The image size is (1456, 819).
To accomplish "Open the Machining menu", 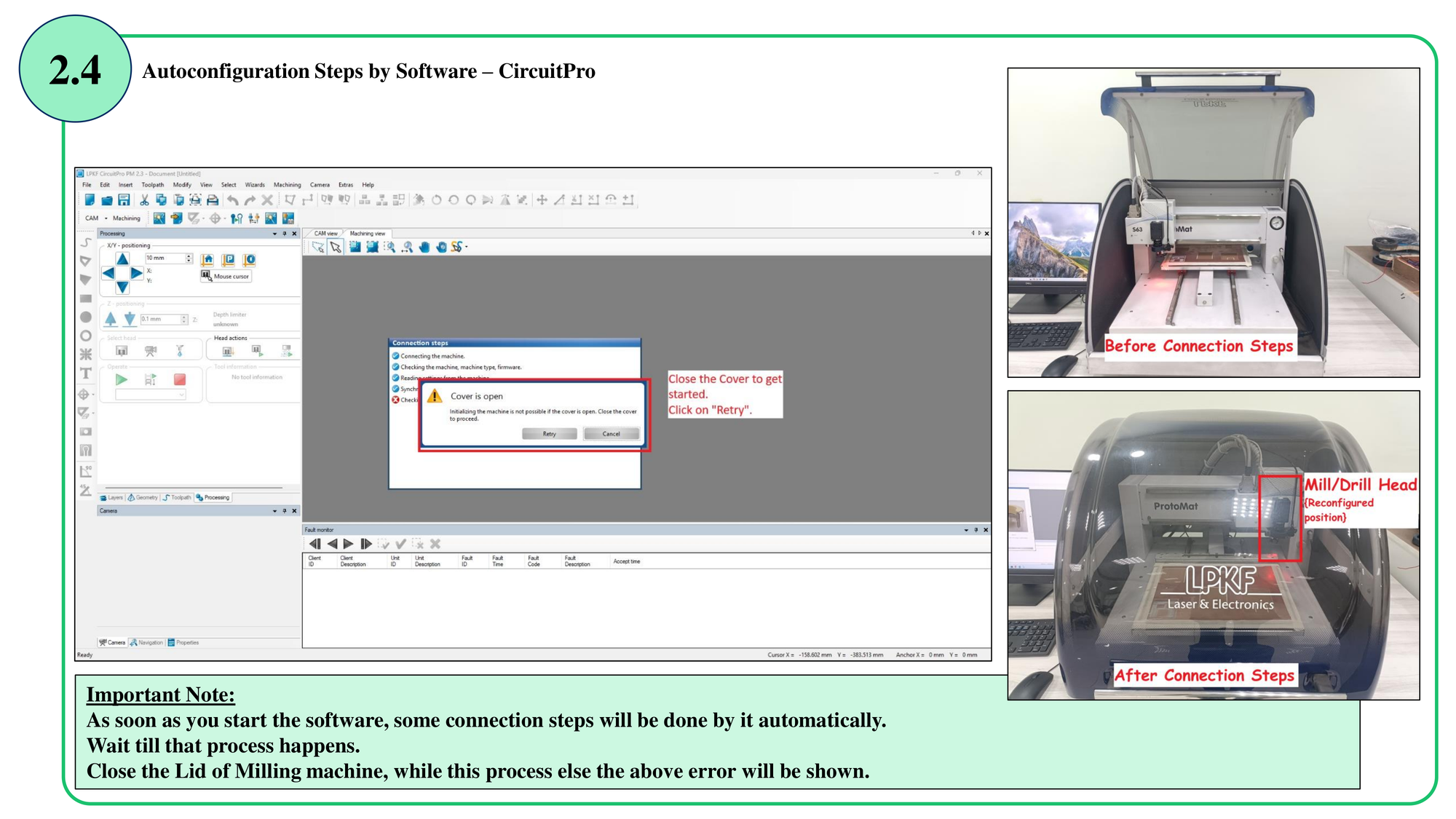I will click(x=287, y=185).
